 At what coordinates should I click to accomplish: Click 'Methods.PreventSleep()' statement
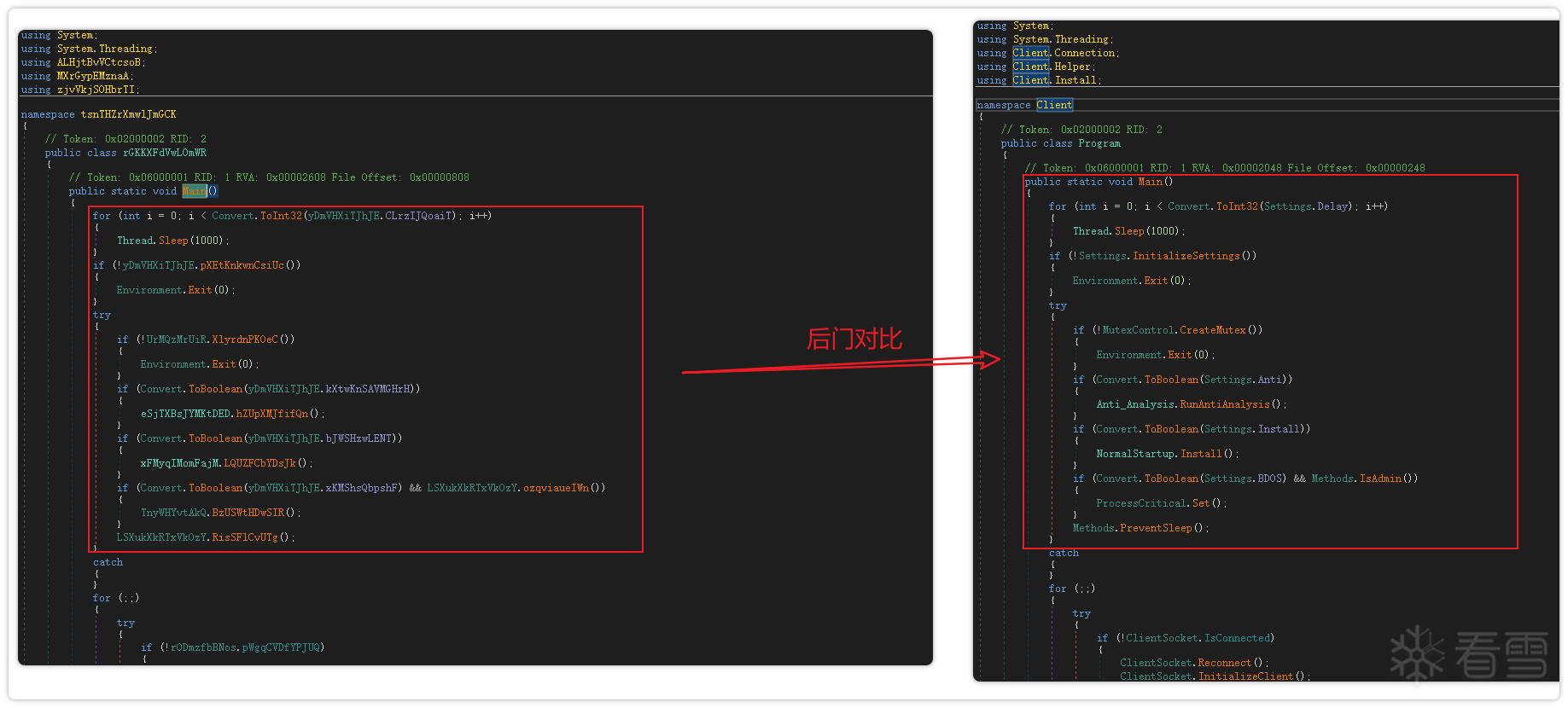pyautogui.click(x=1141, y=528)
